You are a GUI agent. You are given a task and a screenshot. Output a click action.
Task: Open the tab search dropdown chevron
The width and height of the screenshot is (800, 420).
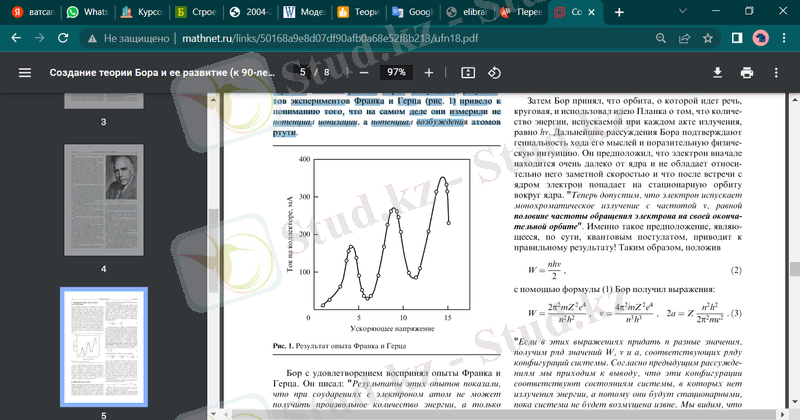pyautogui.click(x=683, y=11)
